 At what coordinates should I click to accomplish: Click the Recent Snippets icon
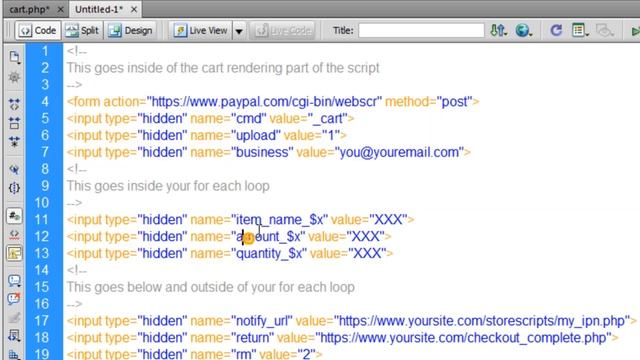pyautogui.click(x=14, y=336)
